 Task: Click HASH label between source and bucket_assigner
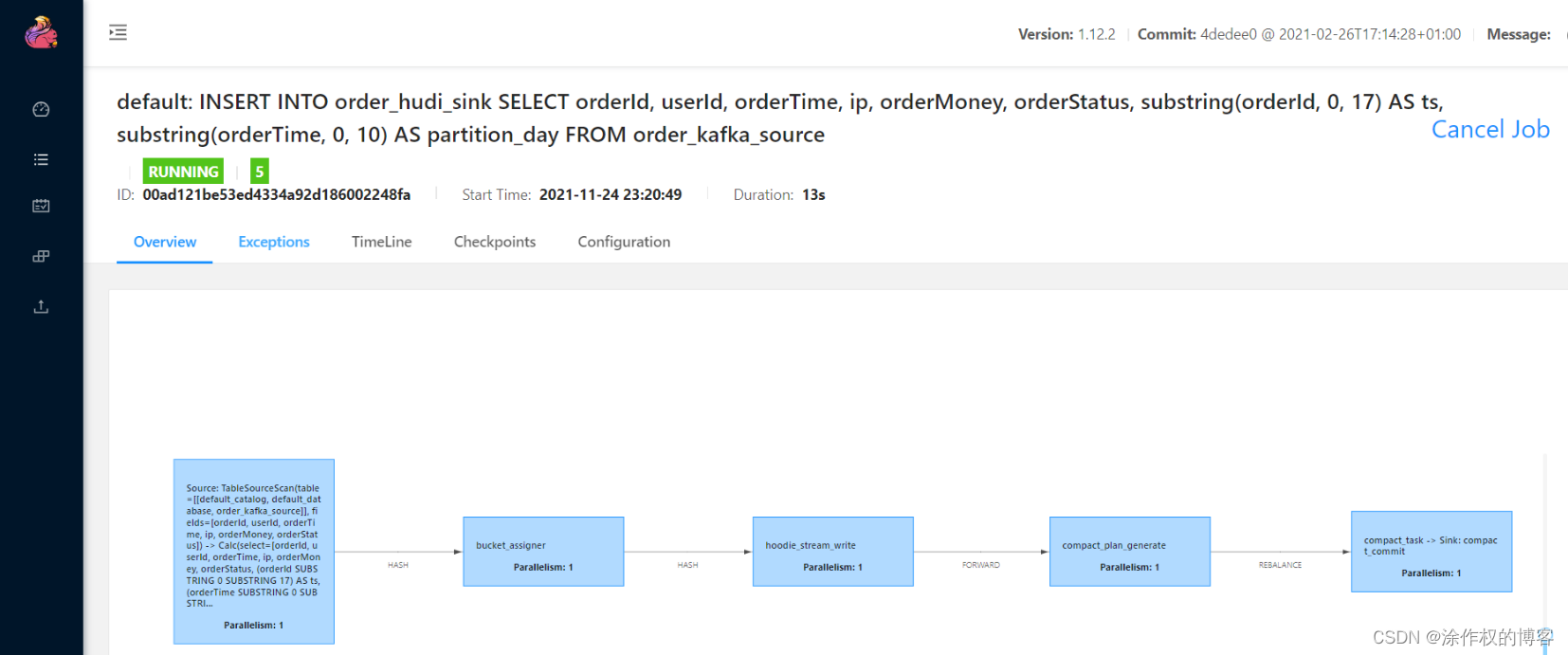click(x=398, y=565)
